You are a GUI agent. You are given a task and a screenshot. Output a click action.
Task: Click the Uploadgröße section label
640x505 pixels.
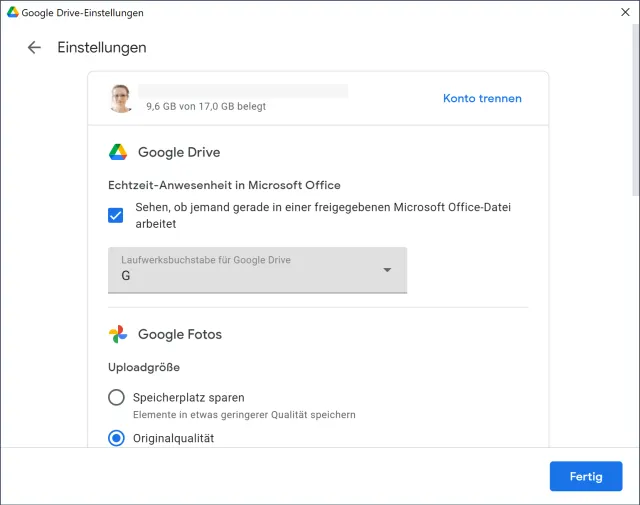pos(144,367)
